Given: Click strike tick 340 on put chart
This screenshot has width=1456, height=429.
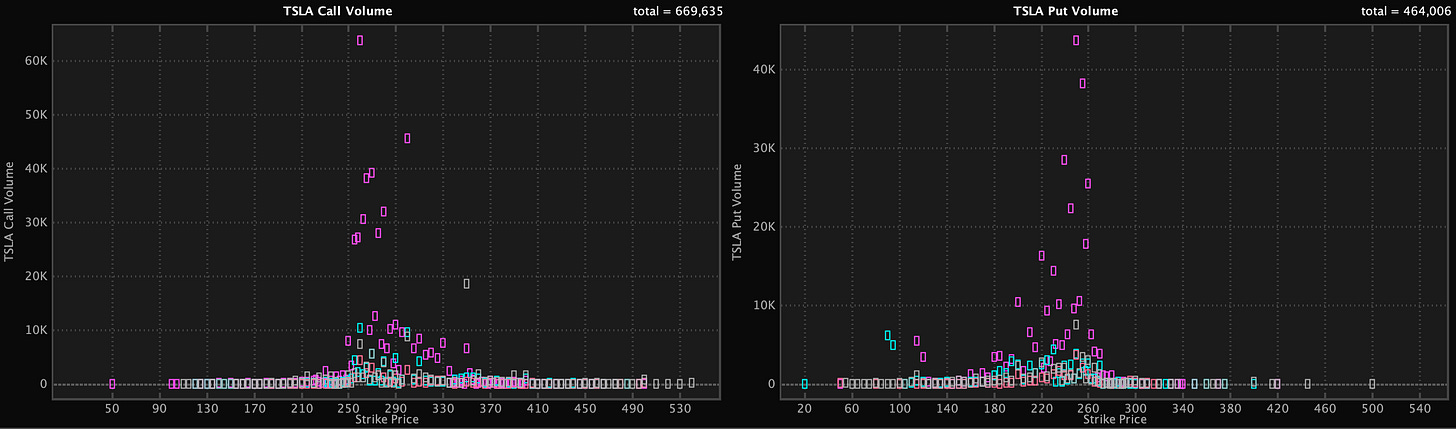Looking at the screenshot, I should click(x=1183, y=409).
